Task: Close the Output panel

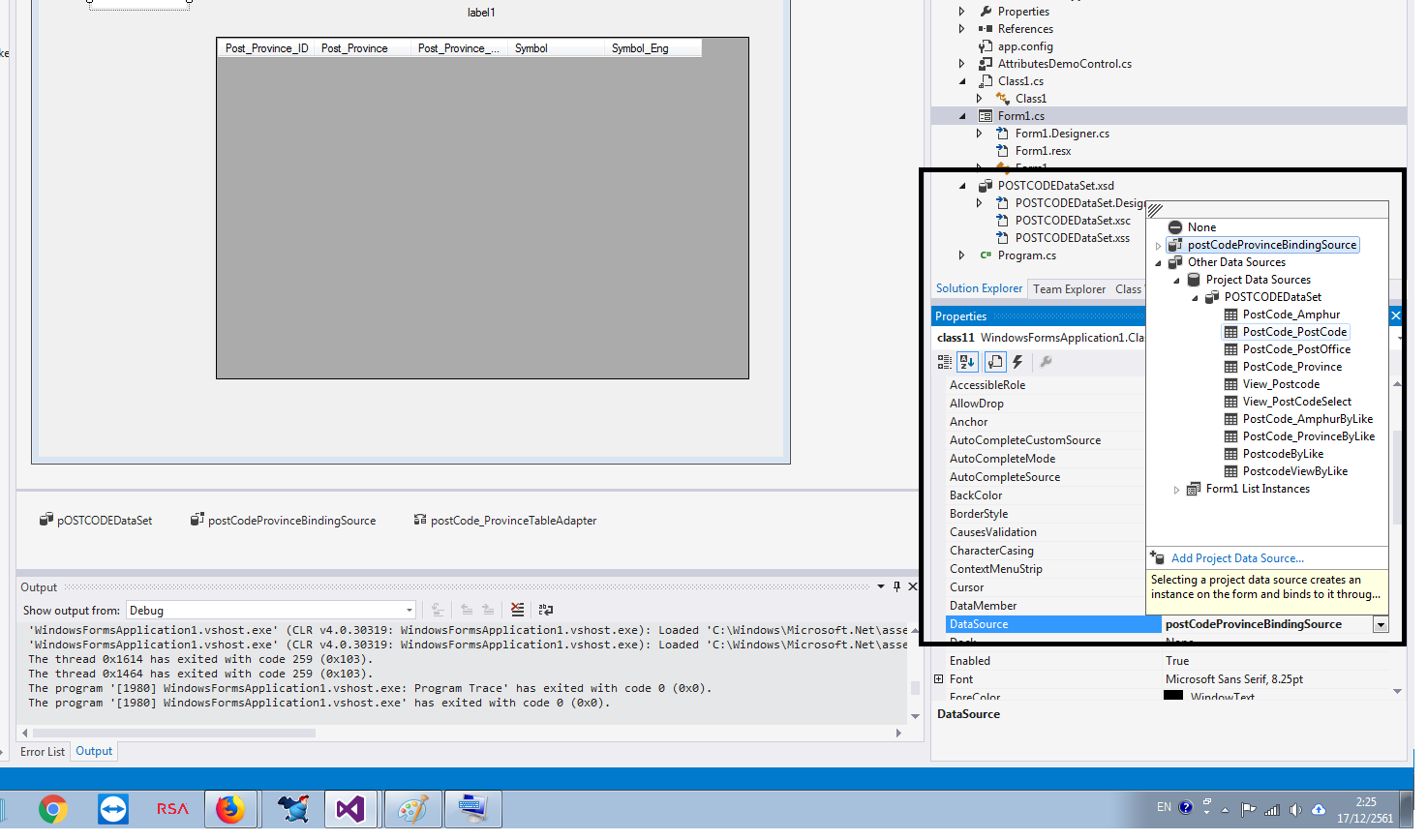Action: [x=912, y=586]
